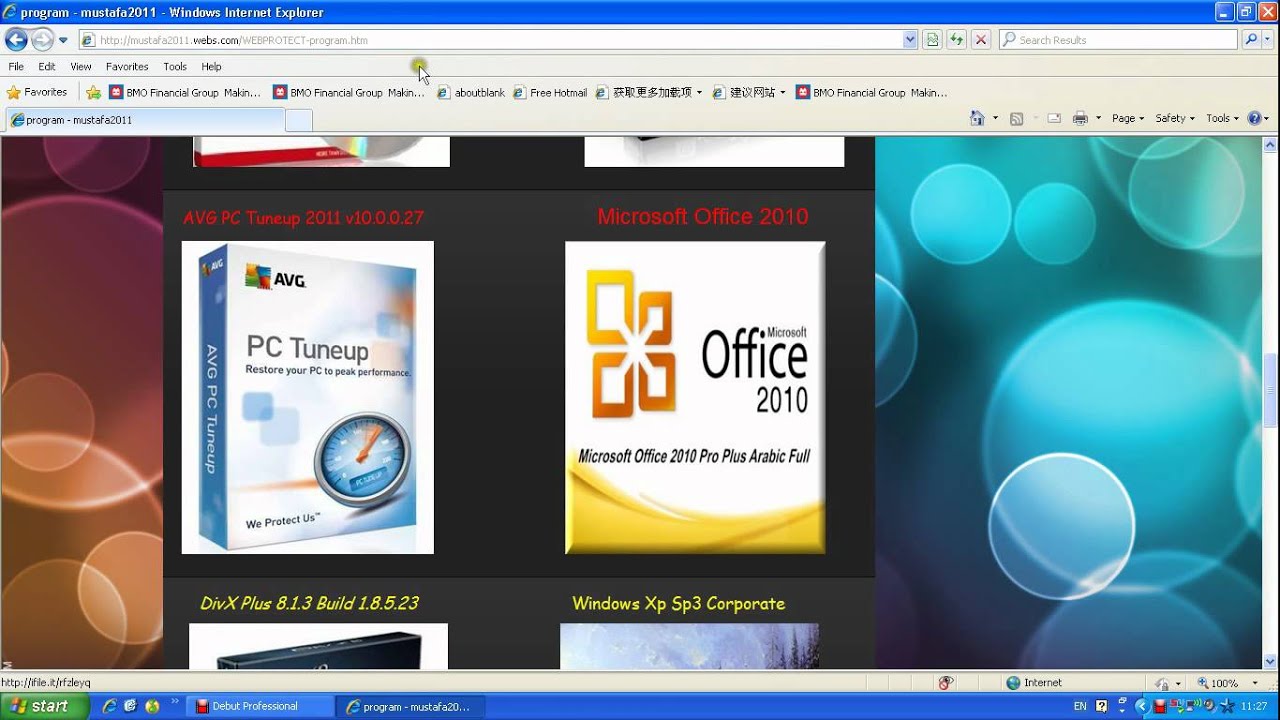Viewport: 1280px width, 720px height.
Task: Click the red Stop loading icon
Action: tap(981, 40)
